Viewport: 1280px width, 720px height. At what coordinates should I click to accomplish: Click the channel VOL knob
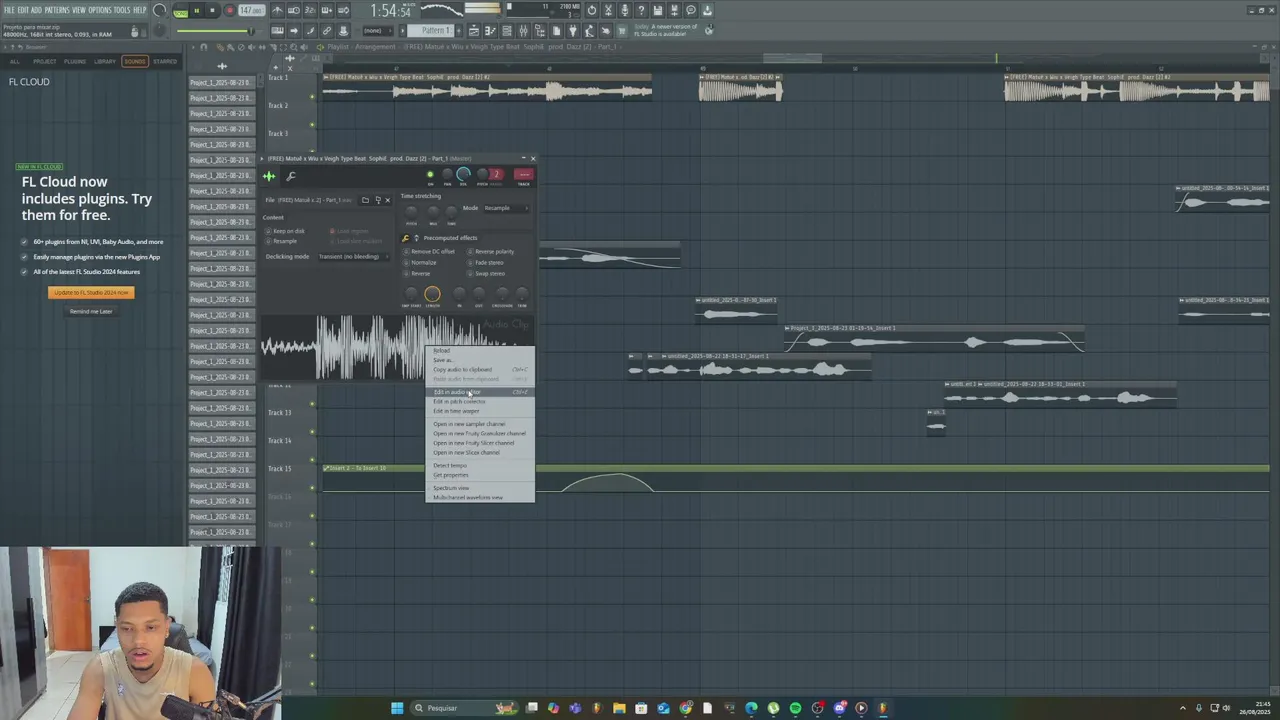coord(464,175)
